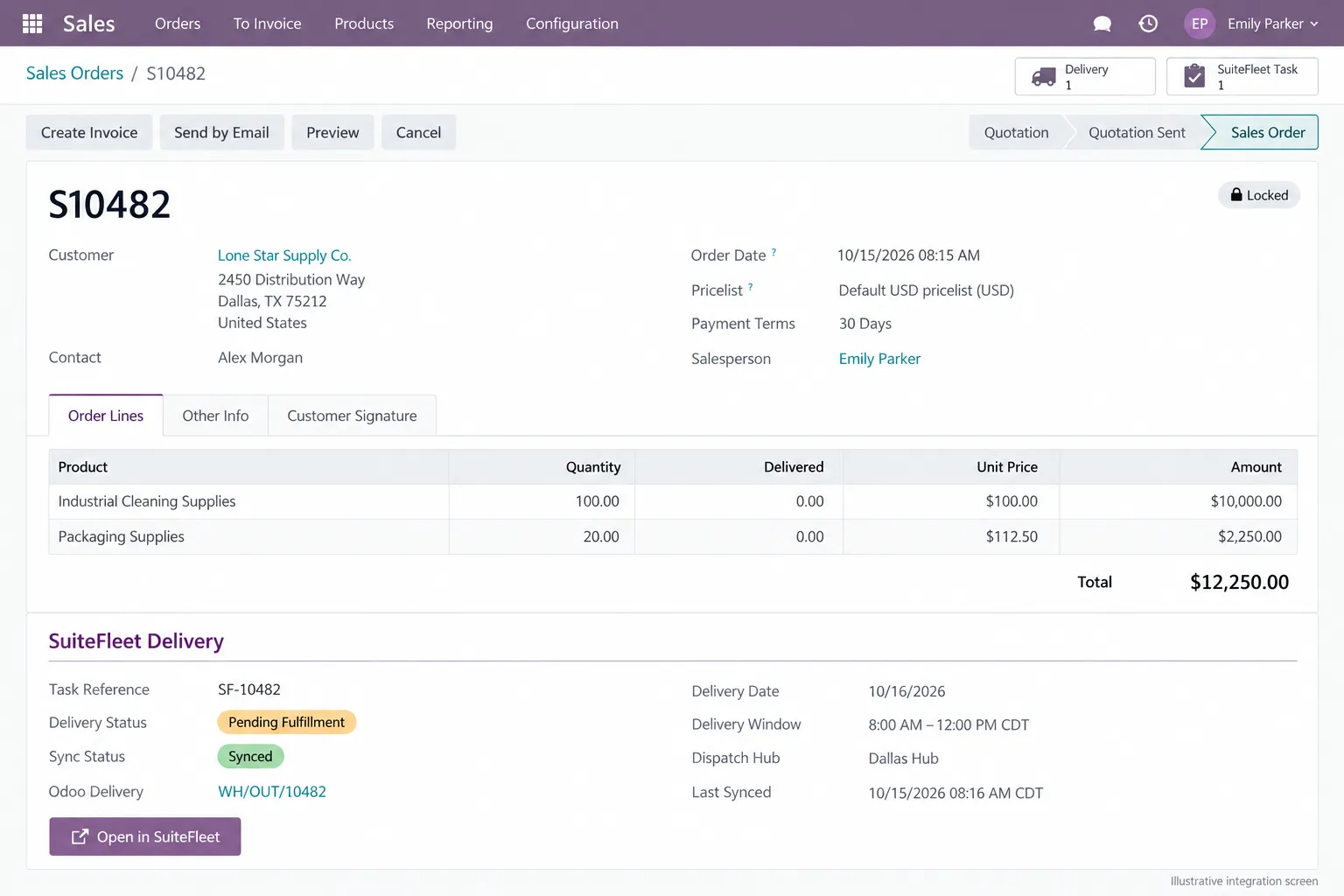Click the Locked padlock badge

point(1259,195)
